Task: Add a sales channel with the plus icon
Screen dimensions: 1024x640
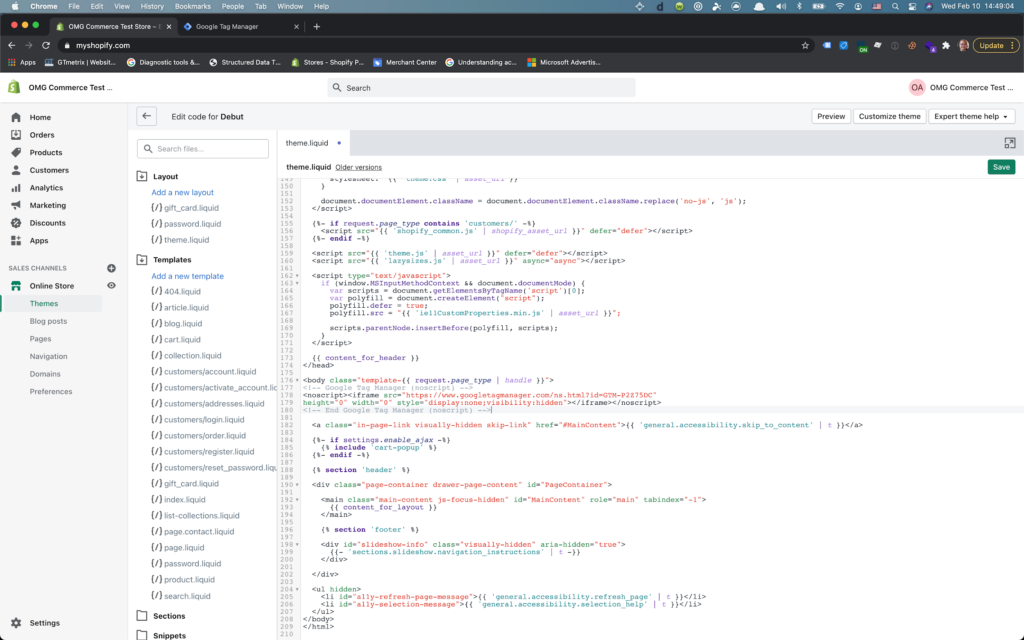Action: pos(111,268)
